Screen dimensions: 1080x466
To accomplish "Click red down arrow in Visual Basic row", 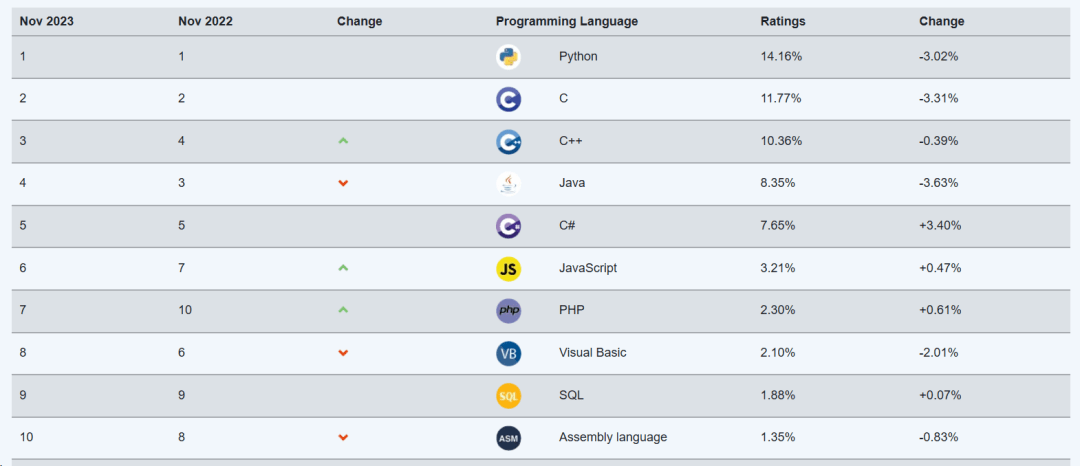I will 343,353.
